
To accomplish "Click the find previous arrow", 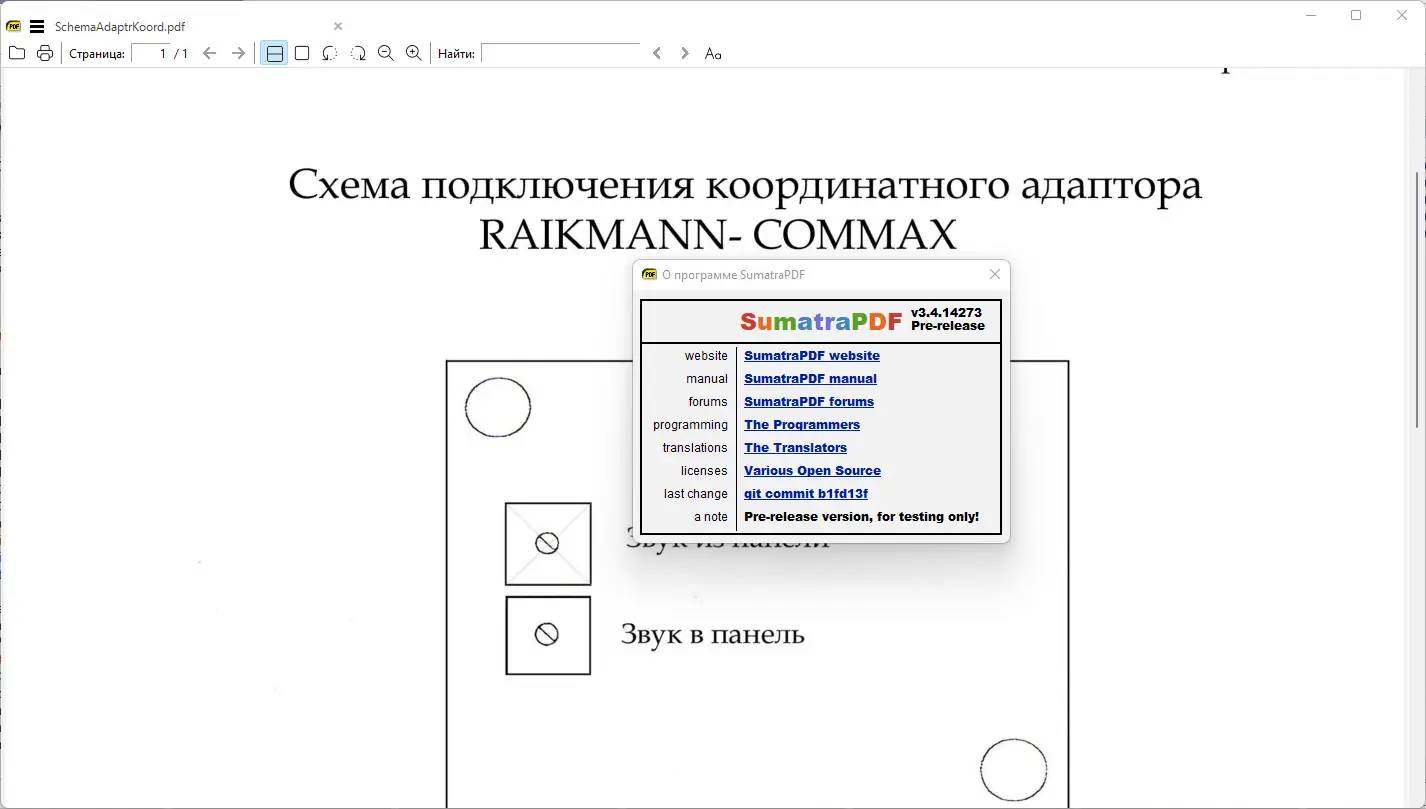I will [x=657, y=53].
